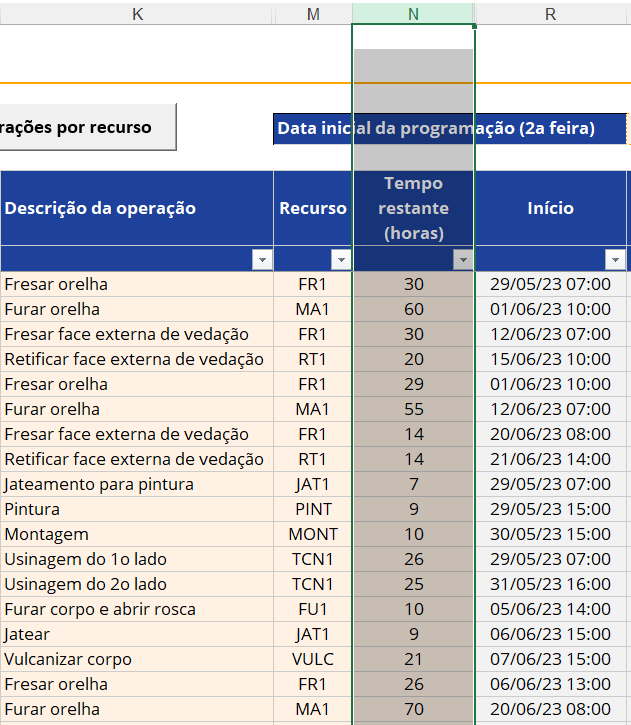Select column M header

click(x=314, y=13)
